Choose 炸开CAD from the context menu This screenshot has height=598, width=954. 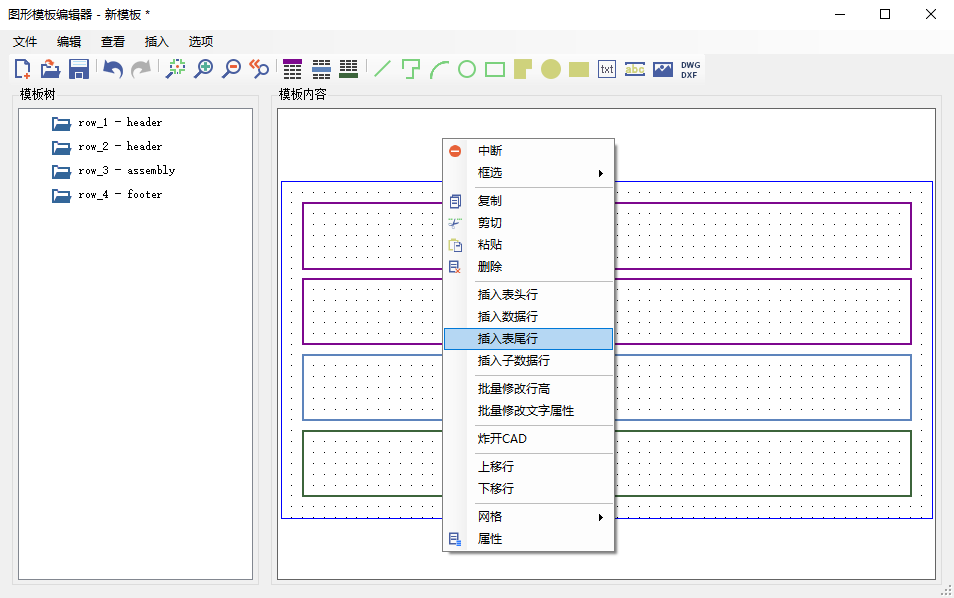528,439
